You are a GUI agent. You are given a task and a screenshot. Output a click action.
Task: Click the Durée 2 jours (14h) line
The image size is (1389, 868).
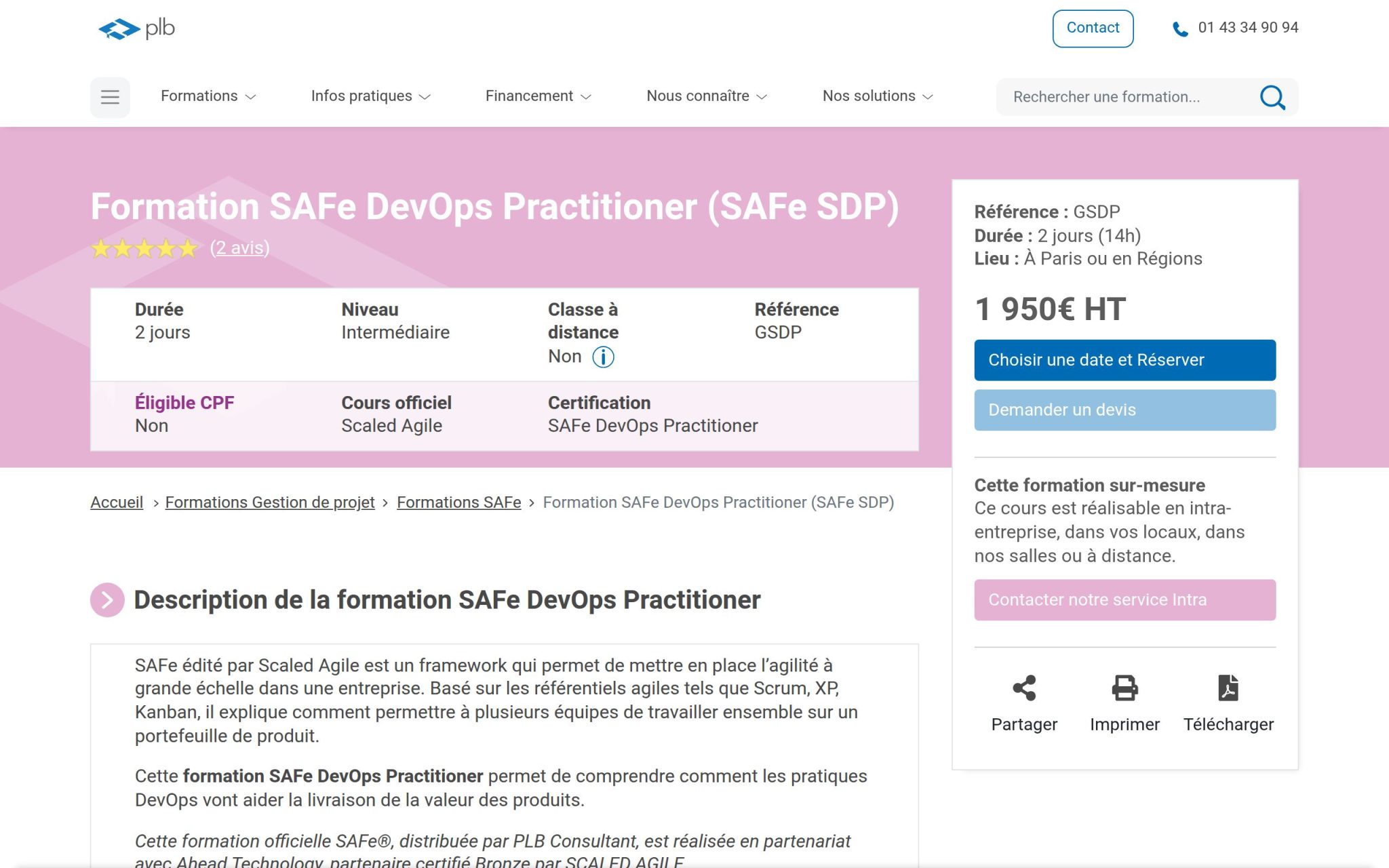pos(1057,235)
